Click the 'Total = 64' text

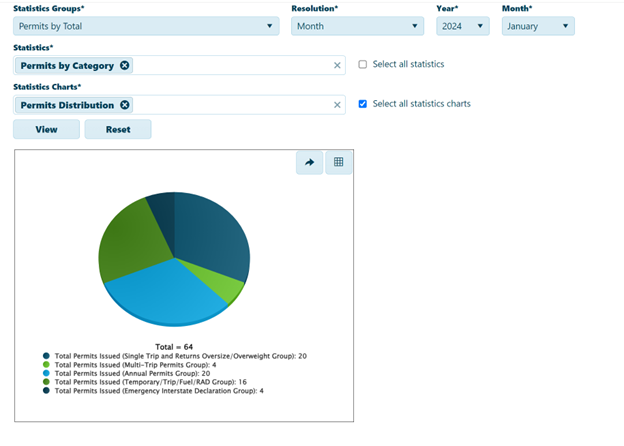(x=174, y=347)
